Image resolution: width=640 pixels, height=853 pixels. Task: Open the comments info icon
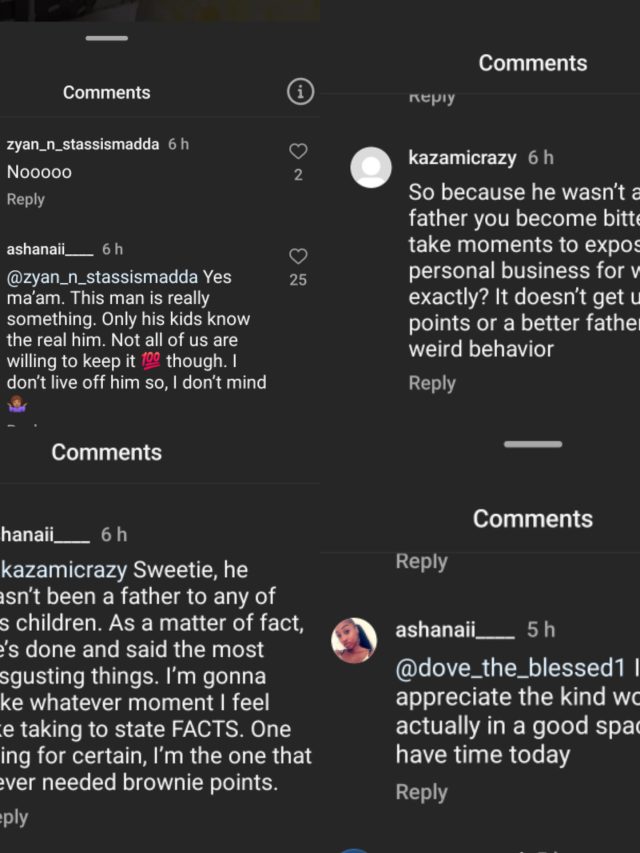[x=299, y=93]
